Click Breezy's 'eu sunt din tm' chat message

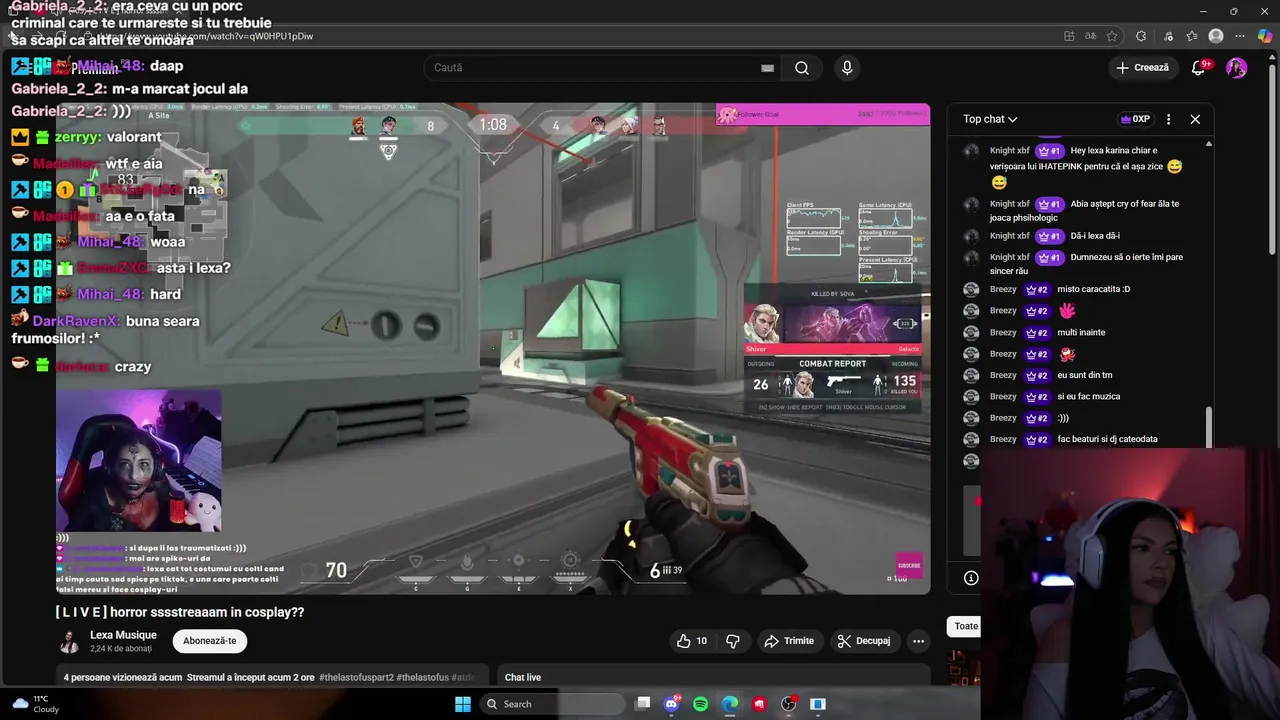coord(1084,375)
